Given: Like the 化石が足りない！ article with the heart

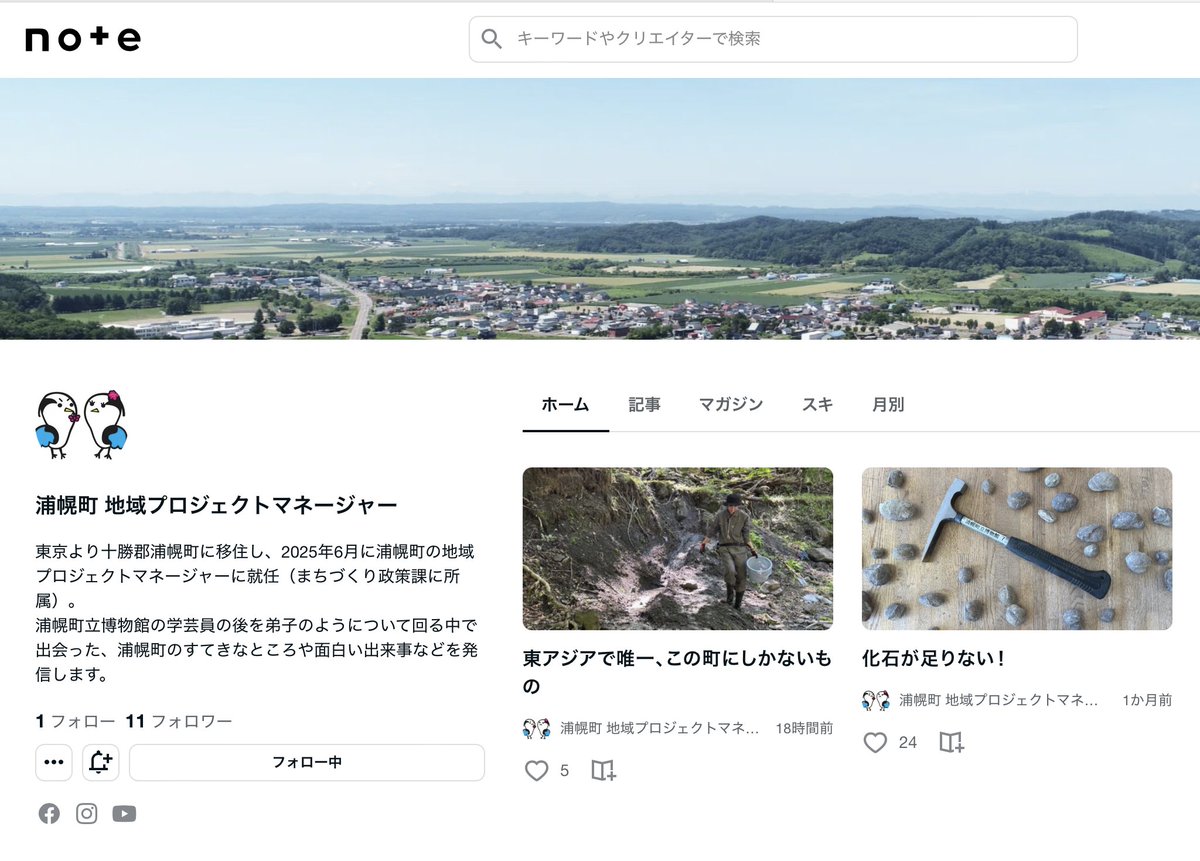Looking at the screenshot, I should click(x=877, y=743).
